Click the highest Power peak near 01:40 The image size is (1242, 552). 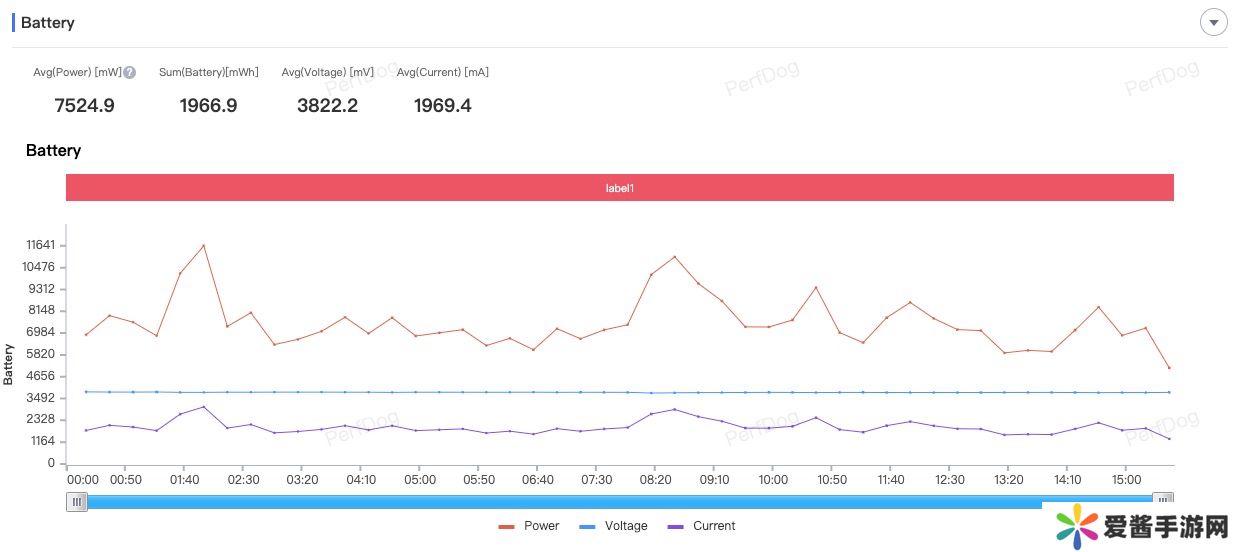tap(204, 245)
